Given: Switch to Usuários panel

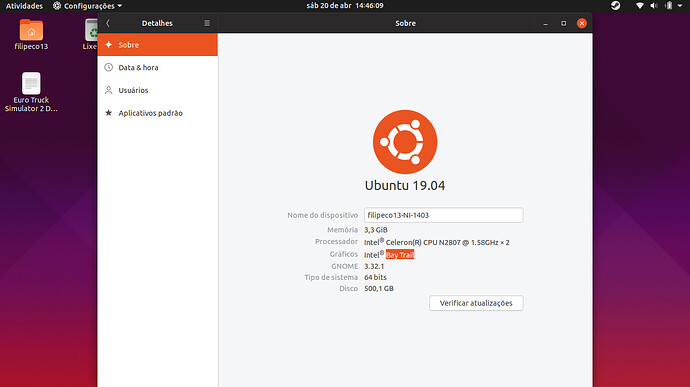Looking at the screenshot, I should click(x=158, y=90).
